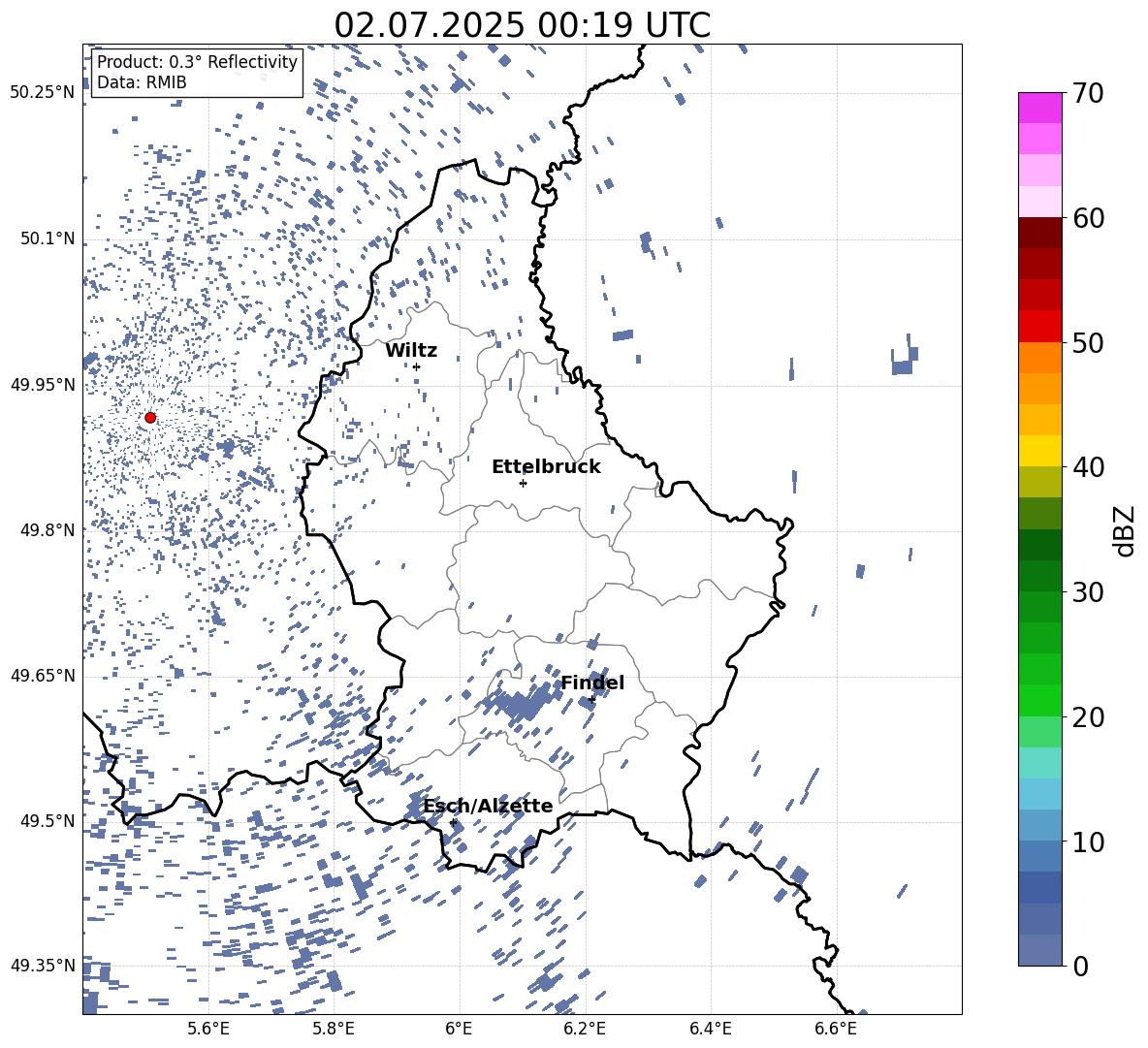Click the 40 tick on the colorbar
This screenshot has height=1048, width=1148.
coord(1087,467)
